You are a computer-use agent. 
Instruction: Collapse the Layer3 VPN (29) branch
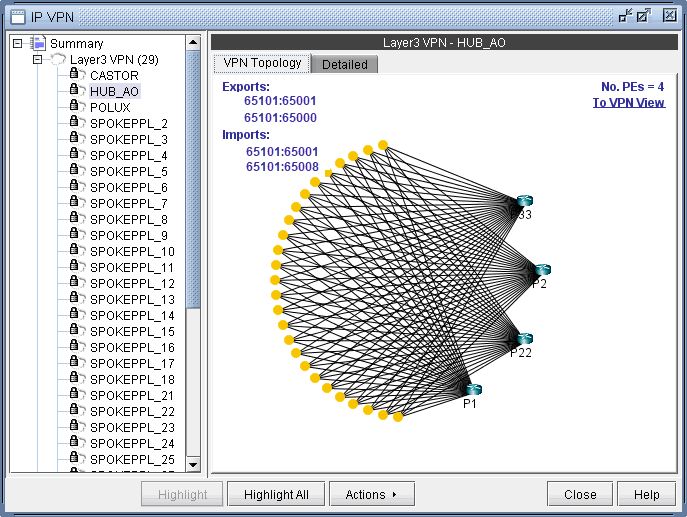[38, 60]
